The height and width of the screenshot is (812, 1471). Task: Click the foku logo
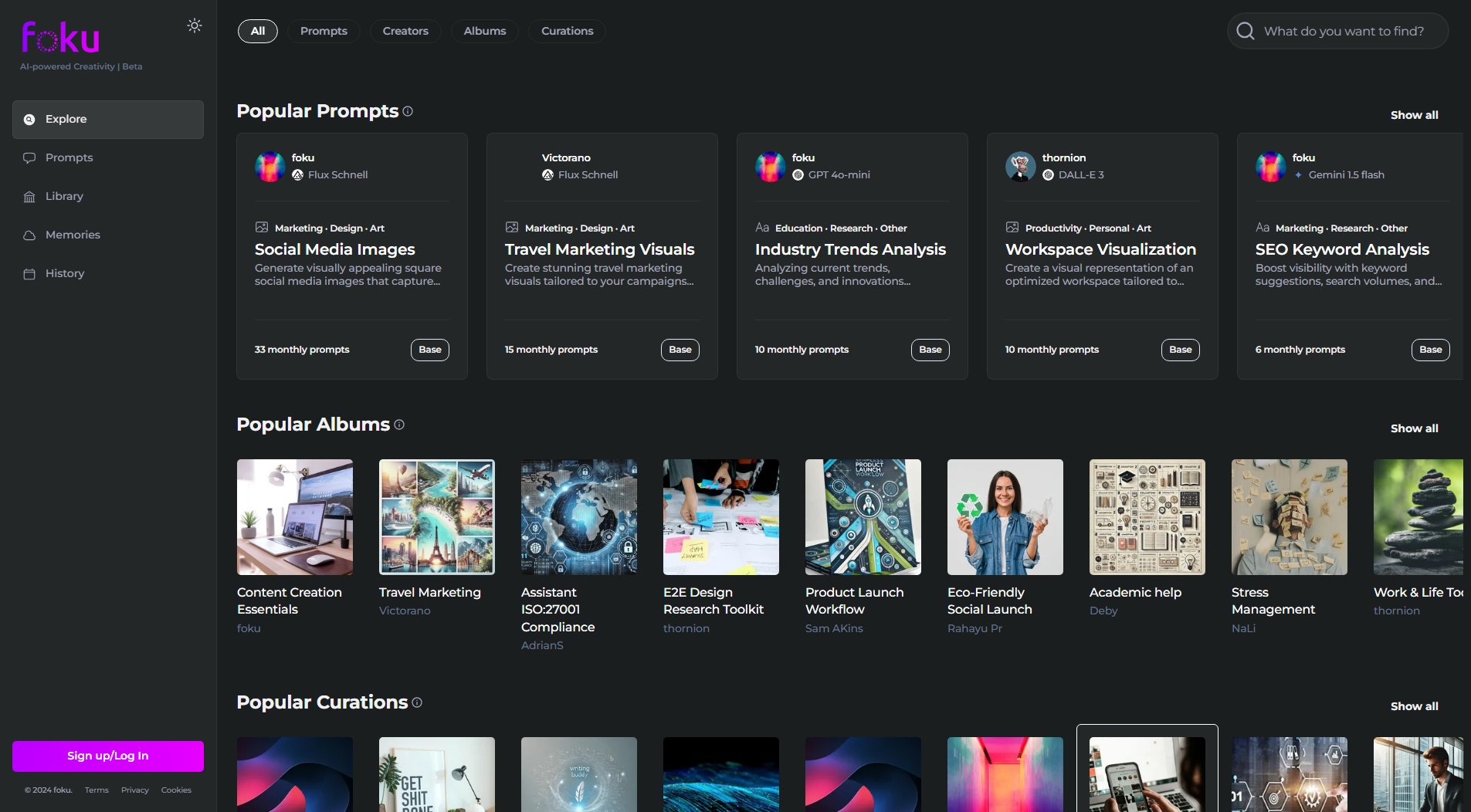click(61, 37)
